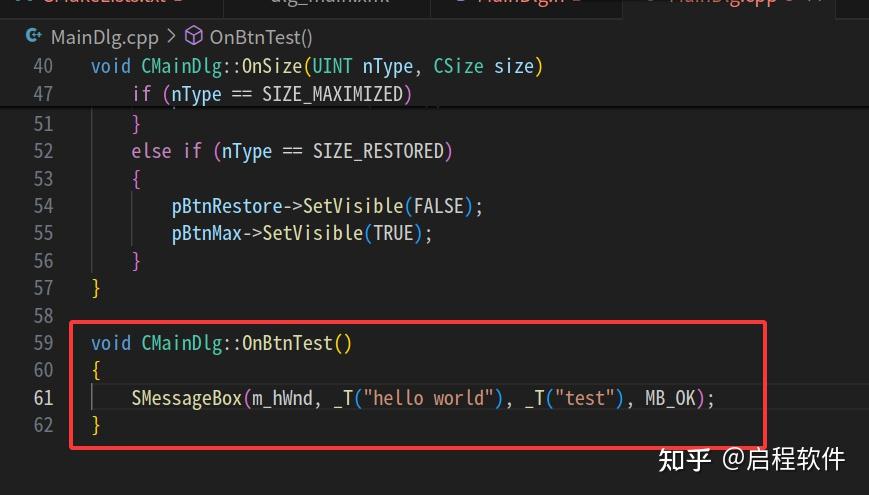Click the FALSE argument on line 54
The height and width of the screenshot is (495, 869).
[x=438, y=206]
